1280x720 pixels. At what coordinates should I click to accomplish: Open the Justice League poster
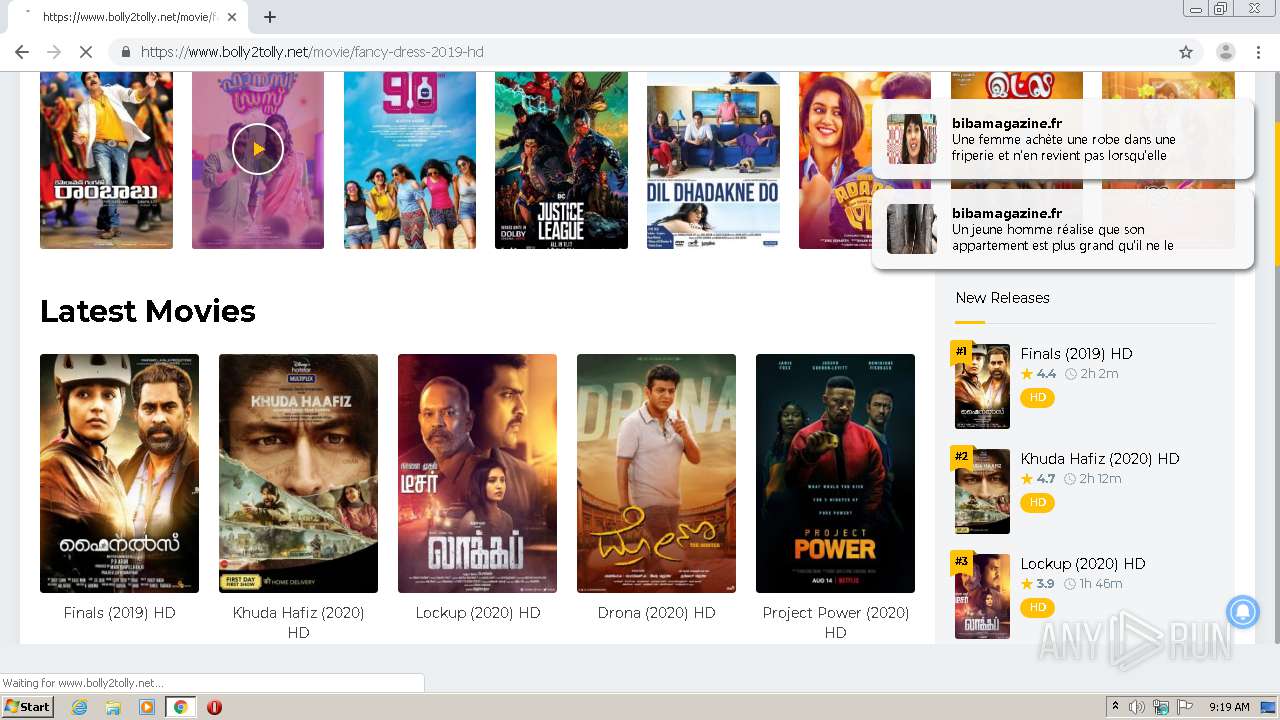tap(561, 160)
